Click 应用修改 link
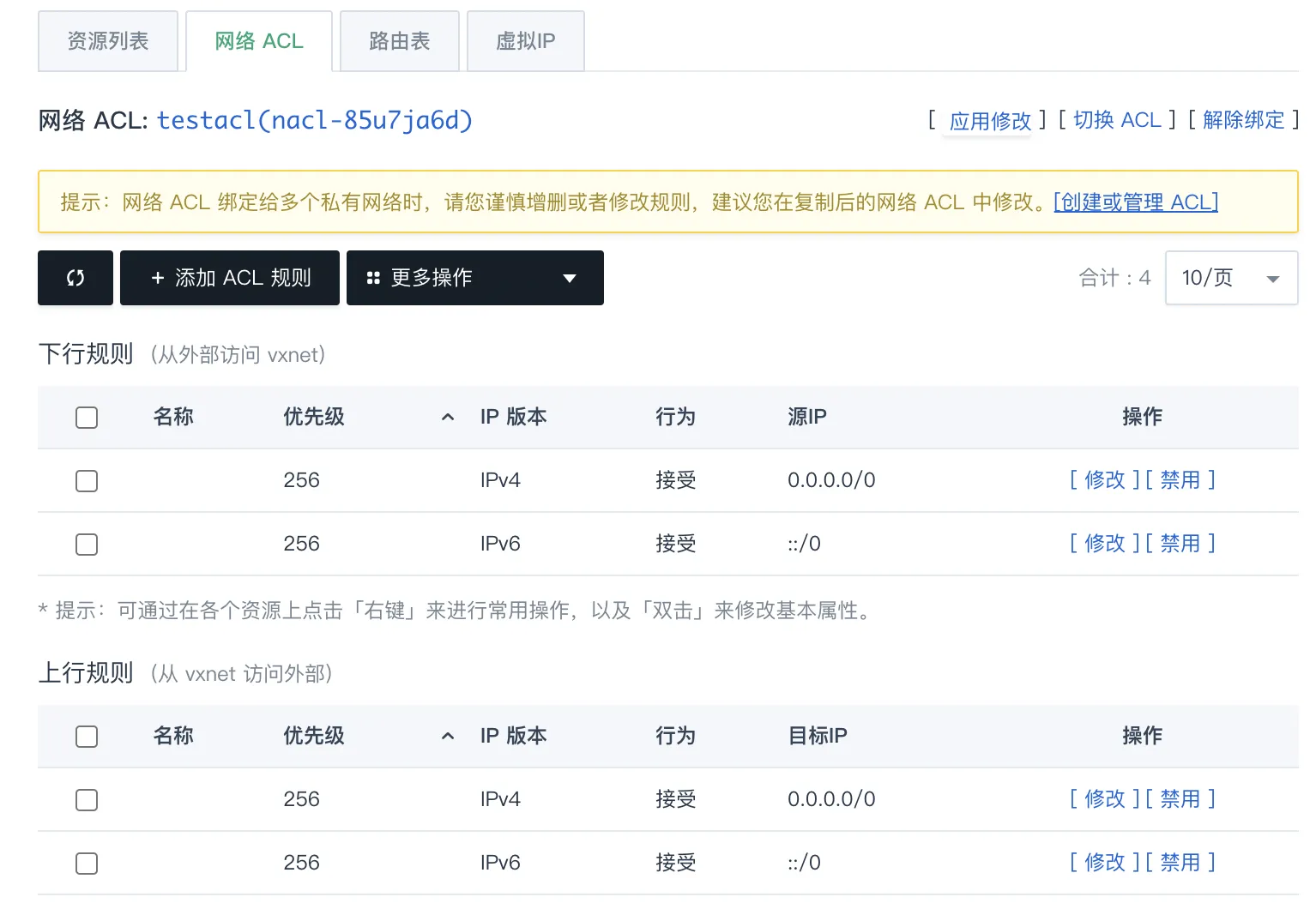The width and height of the screenshot is (1316, 909). coord(990,121)
